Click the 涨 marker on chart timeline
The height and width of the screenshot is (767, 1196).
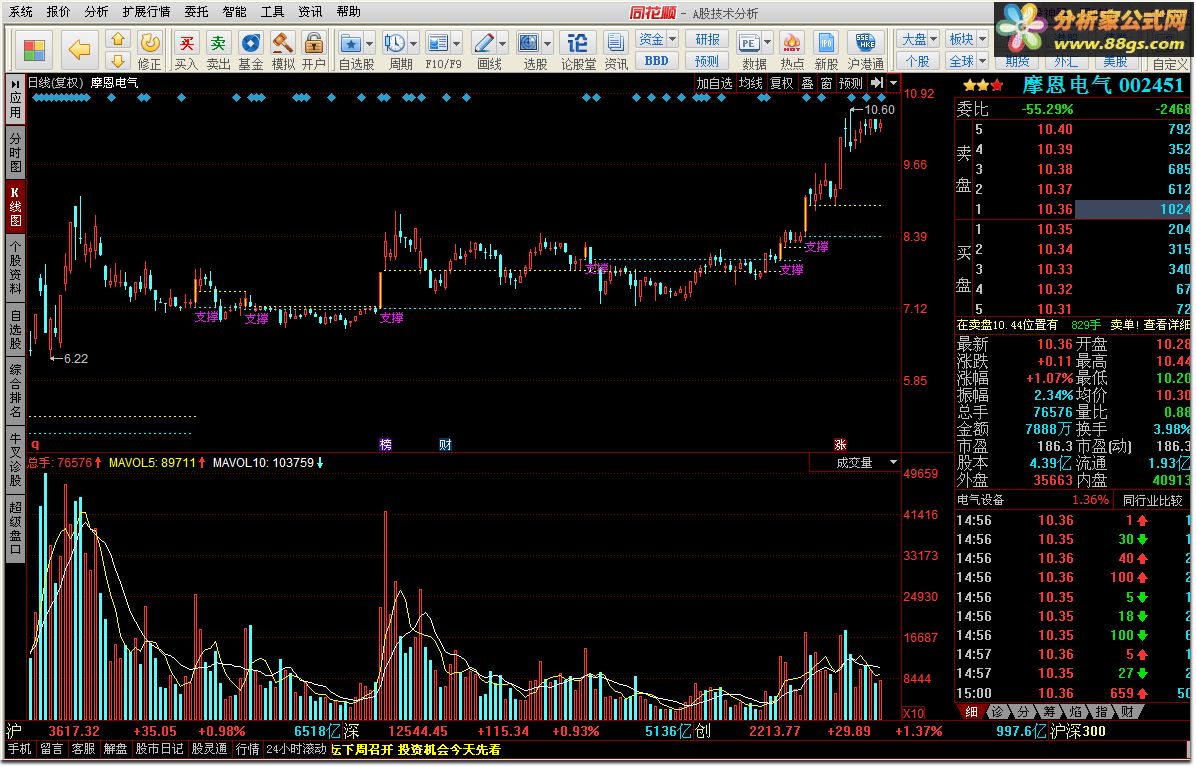click(x=840, y=445)
